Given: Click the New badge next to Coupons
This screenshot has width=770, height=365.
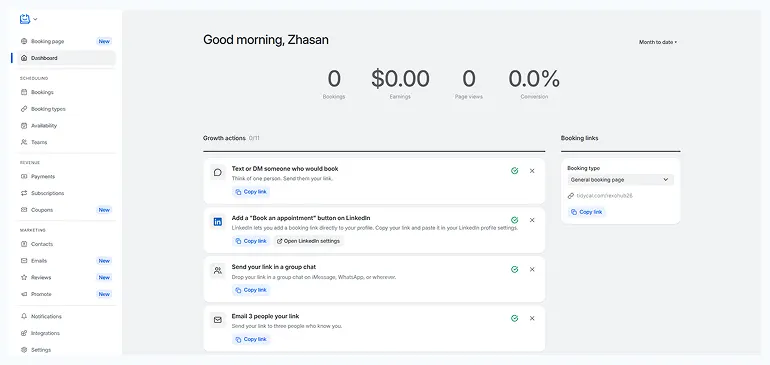Looking at the screenshot, I should [104, 210].
